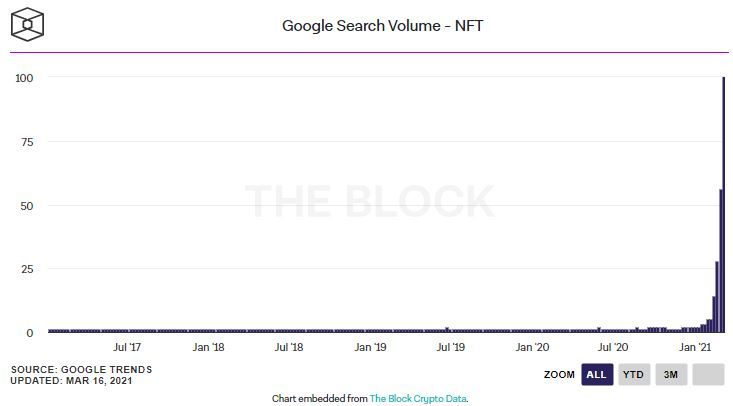Click the Jul '17 x-axis label
Image resolution: width=733 pixels, height=406 pixels.
pos(127,348)
